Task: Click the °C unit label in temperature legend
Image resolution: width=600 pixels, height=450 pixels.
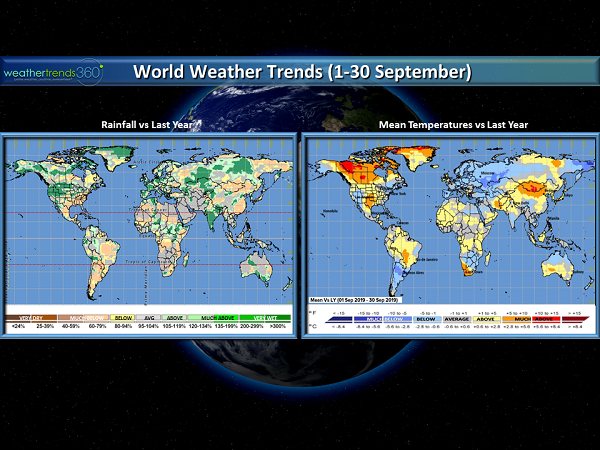Action: click(x=311, y=326)
